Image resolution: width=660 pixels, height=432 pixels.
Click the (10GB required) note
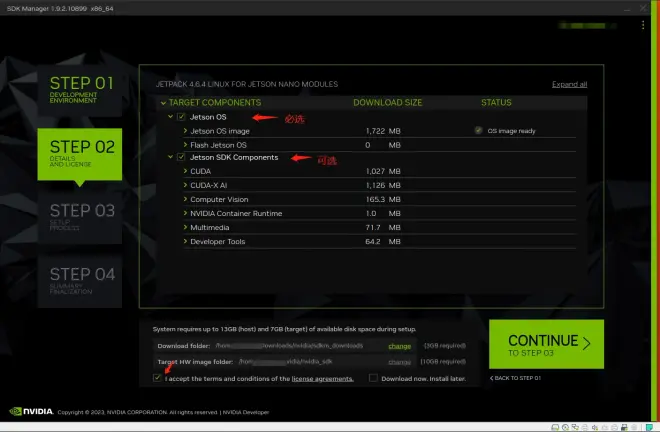coord(443,362)
